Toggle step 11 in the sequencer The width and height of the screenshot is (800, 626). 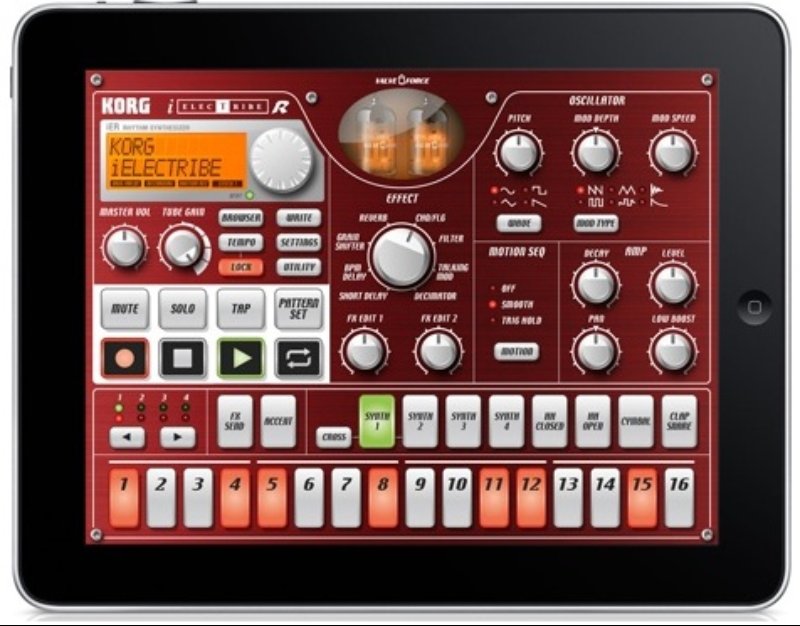(x=494, y=498)
